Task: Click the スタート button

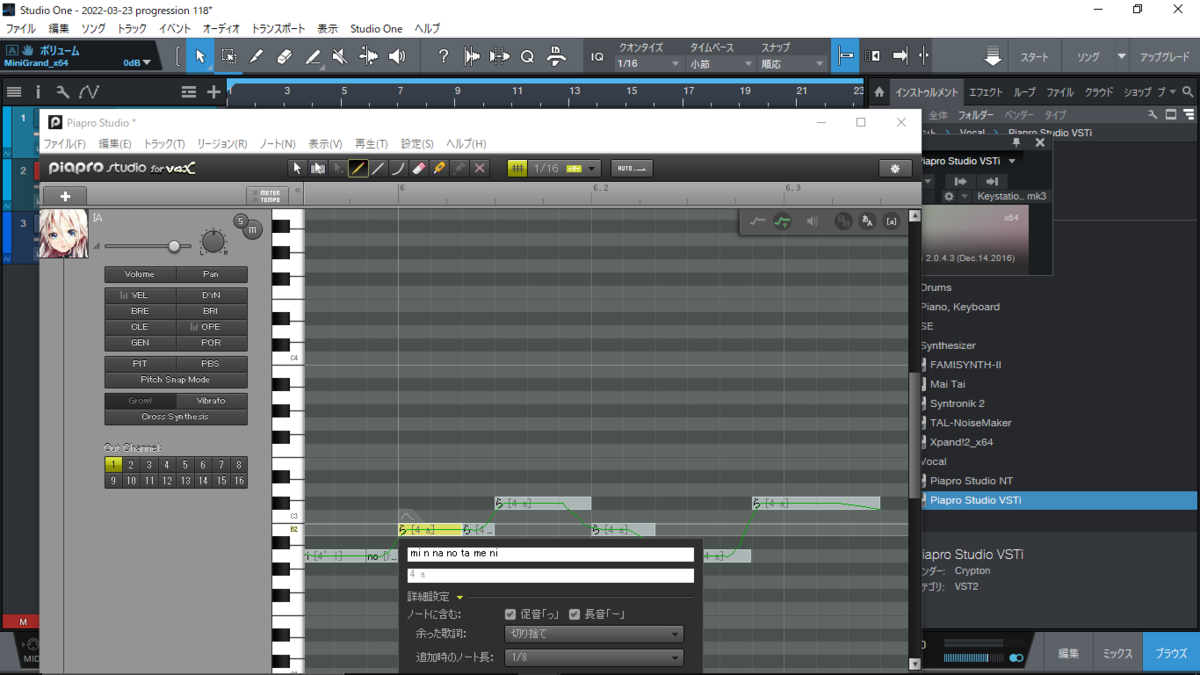Action: (x=1035, y=57)
